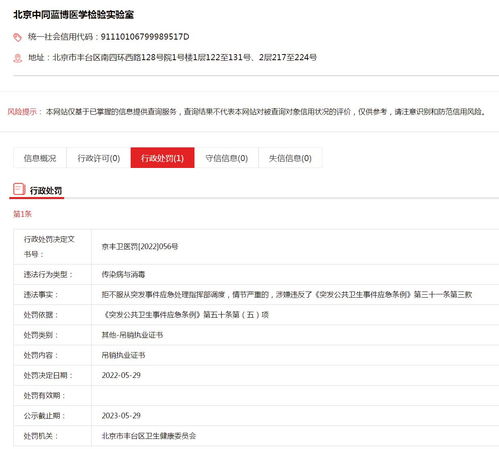Click the 处罚内容 row label
The height and width of the screenshot is (449, 499).
(41, 355)
